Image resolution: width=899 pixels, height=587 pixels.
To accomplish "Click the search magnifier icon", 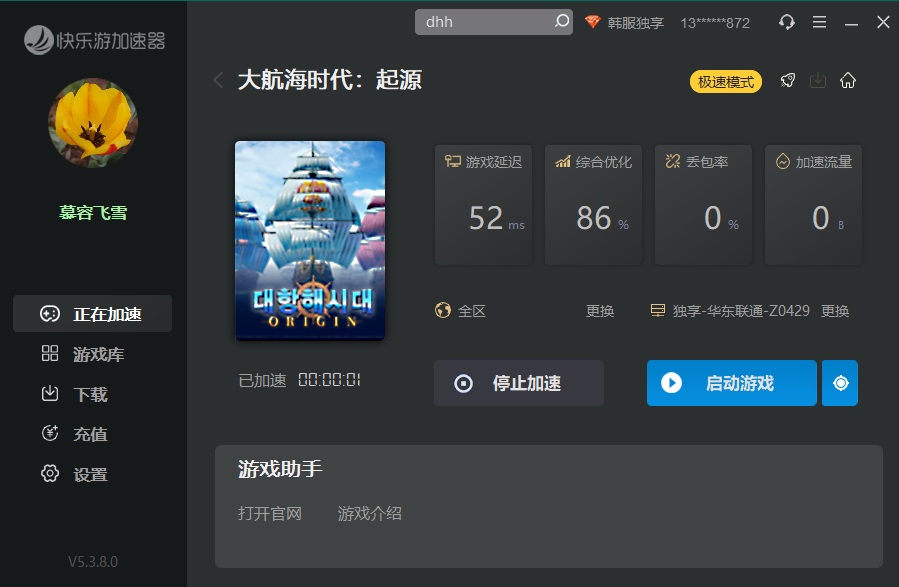I will coord(561,21).
